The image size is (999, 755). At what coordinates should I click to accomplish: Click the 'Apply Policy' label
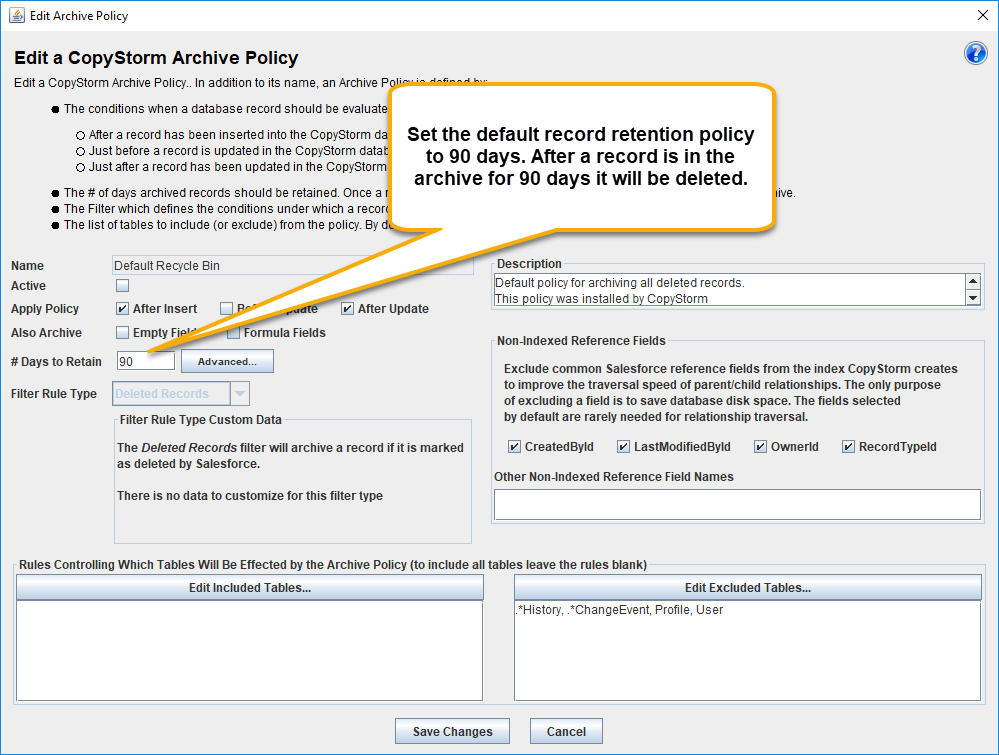pyautogui.click(x=45, y=309)
